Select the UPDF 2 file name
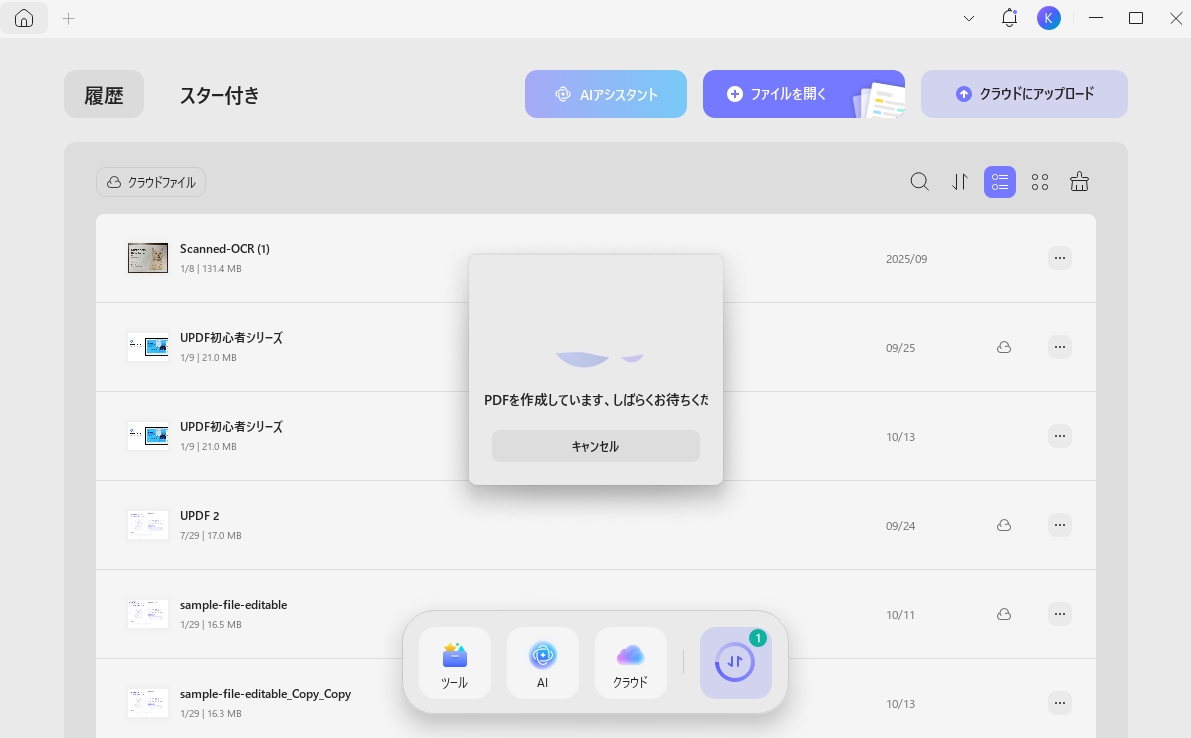Image resolution: width=1191 pixels, height=738 pixels. click(200, 516)
